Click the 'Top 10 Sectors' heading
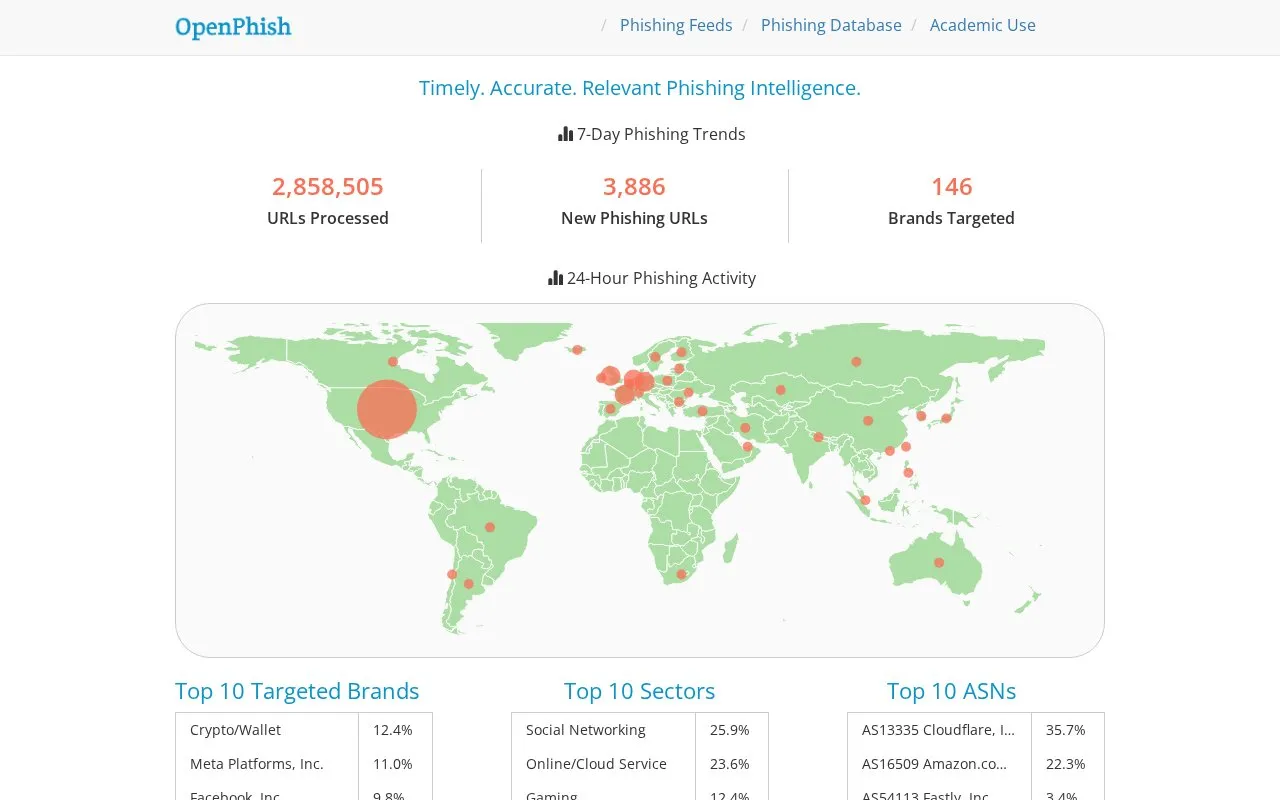 [x=640, y=691]
